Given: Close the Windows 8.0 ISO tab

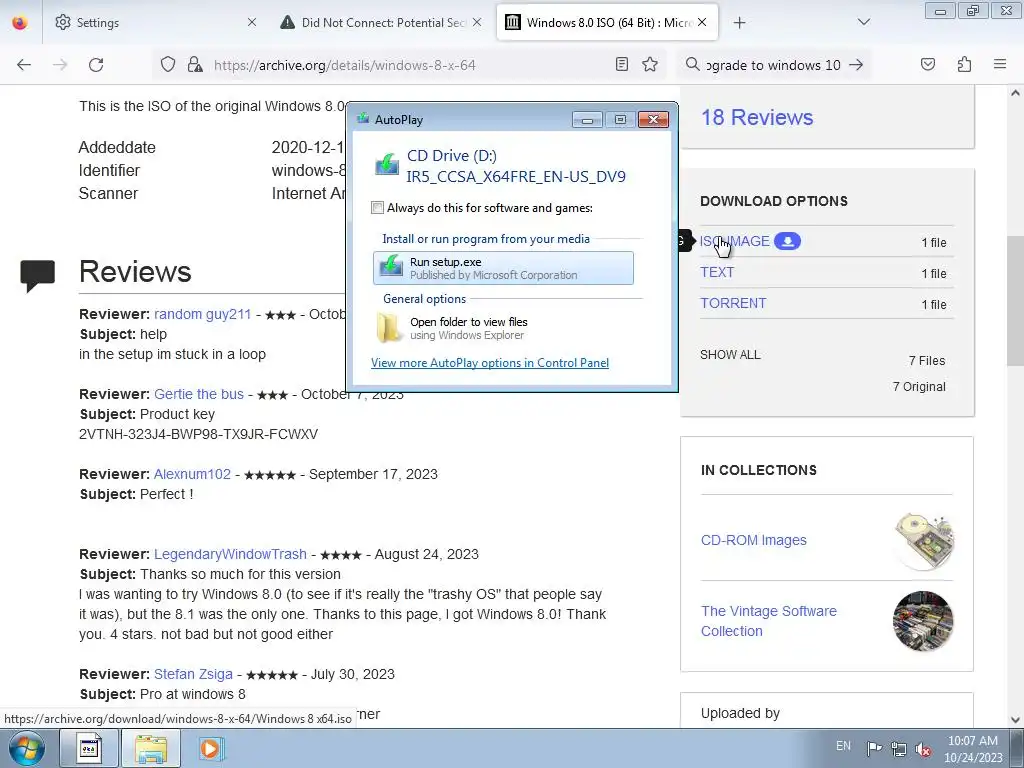Looking at the screenshot, I should [702, 22].
